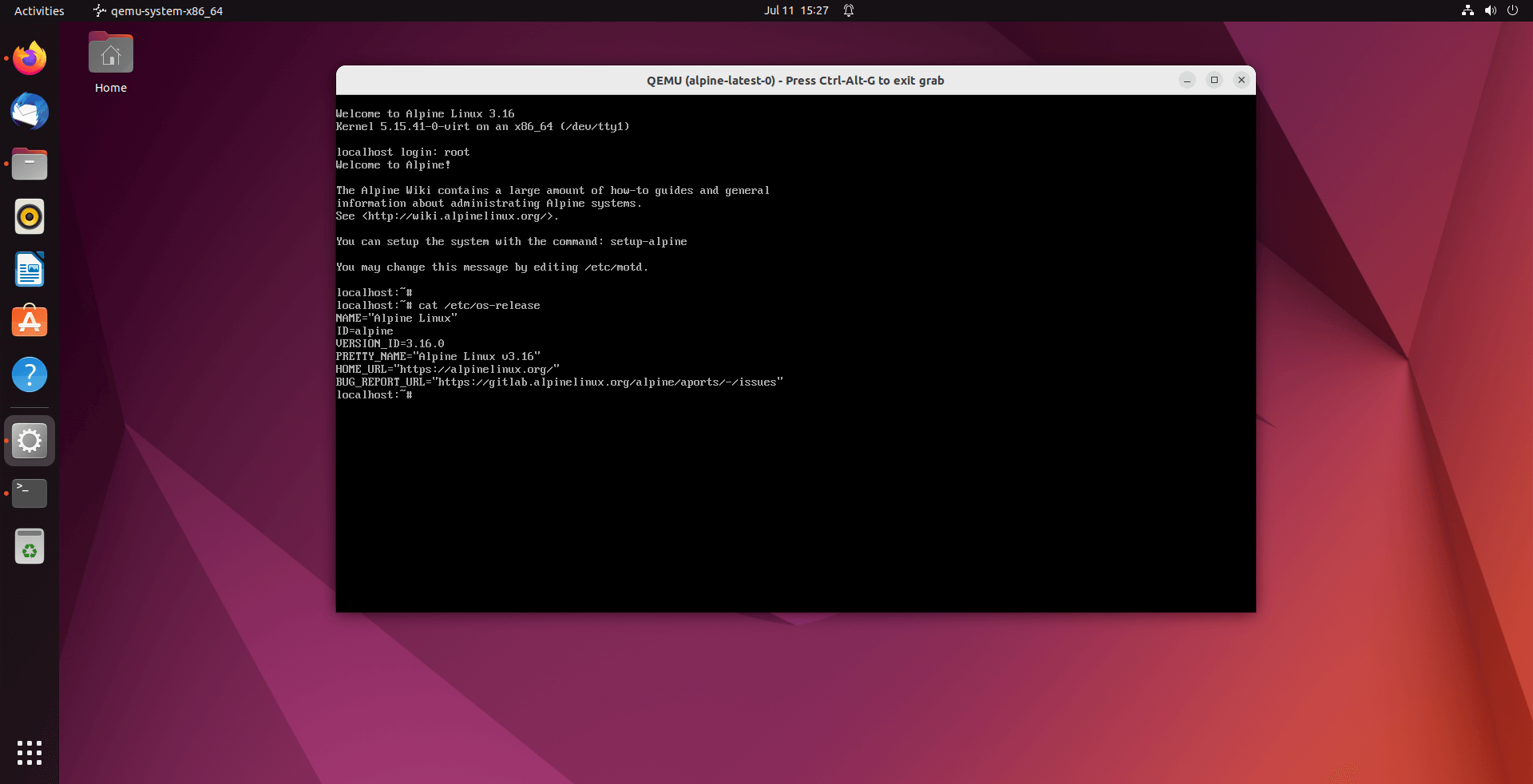Click the last localhost prompt line

click(x=374, y=395)
